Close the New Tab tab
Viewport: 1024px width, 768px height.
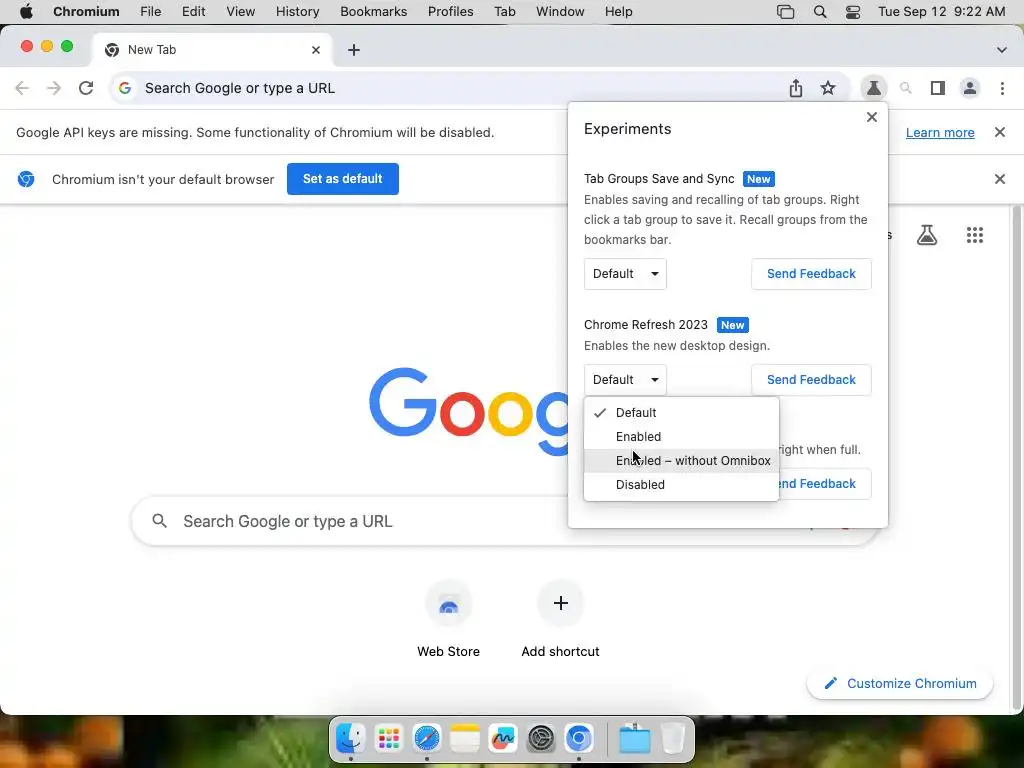(316, 50)
